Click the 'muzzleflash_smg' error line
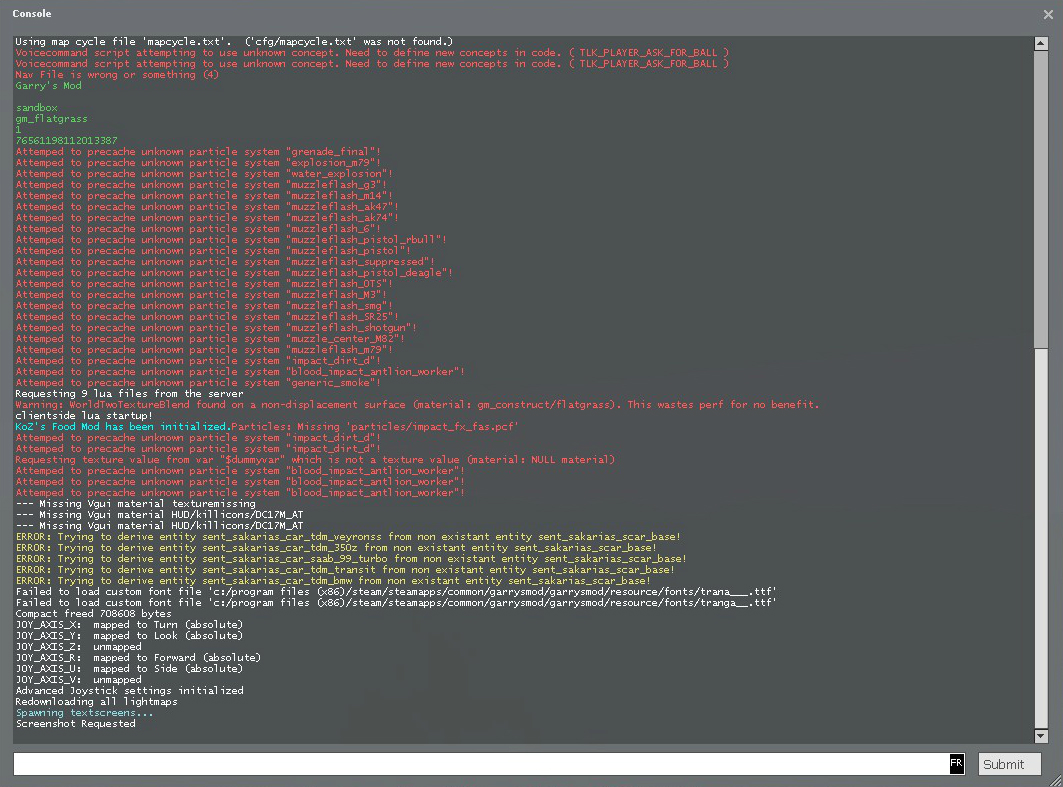Viewport: 1063px width, 787px height. [204, 306]
